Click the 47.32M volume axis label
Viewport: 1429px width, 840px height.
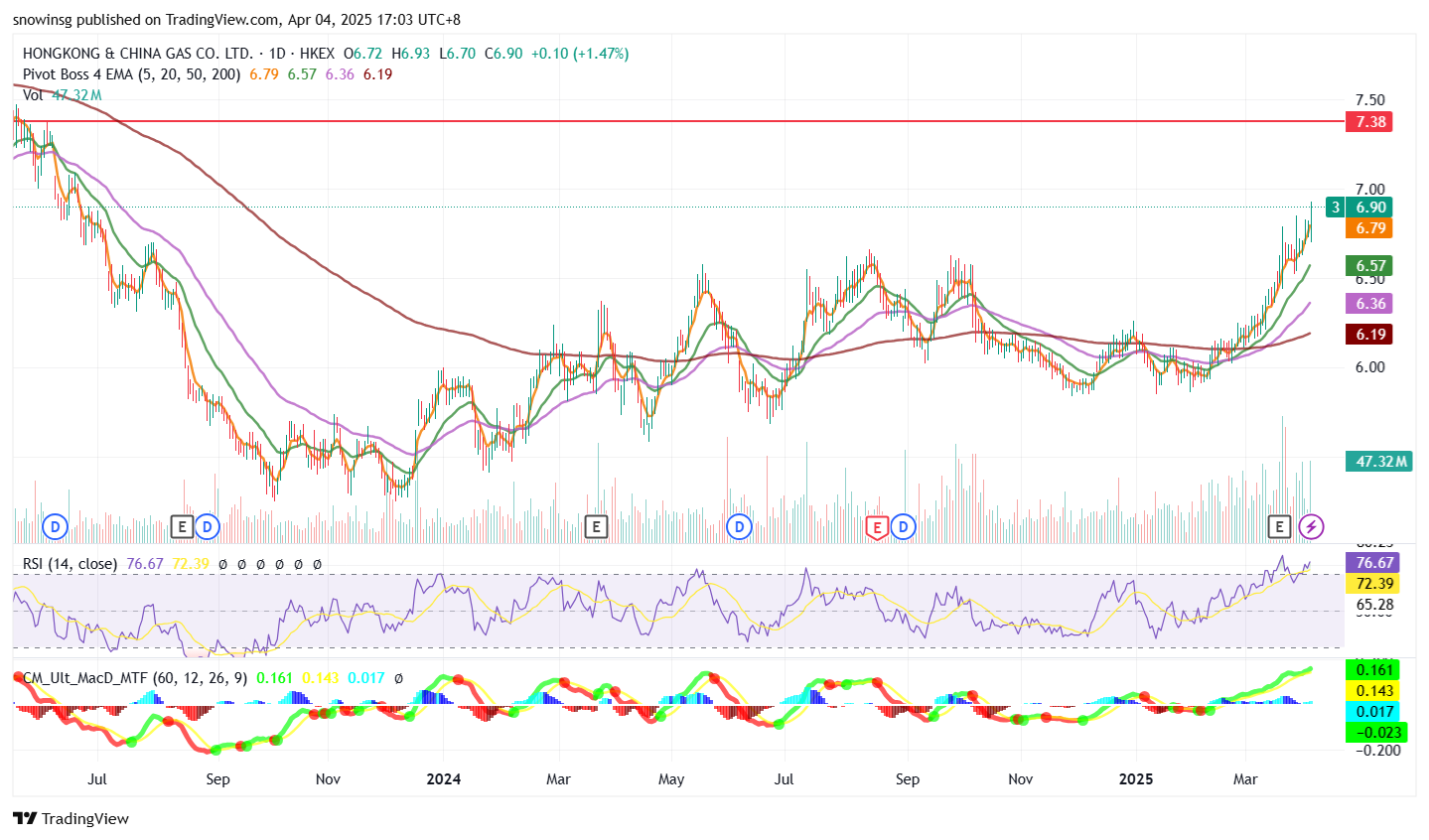(1378, 462)
